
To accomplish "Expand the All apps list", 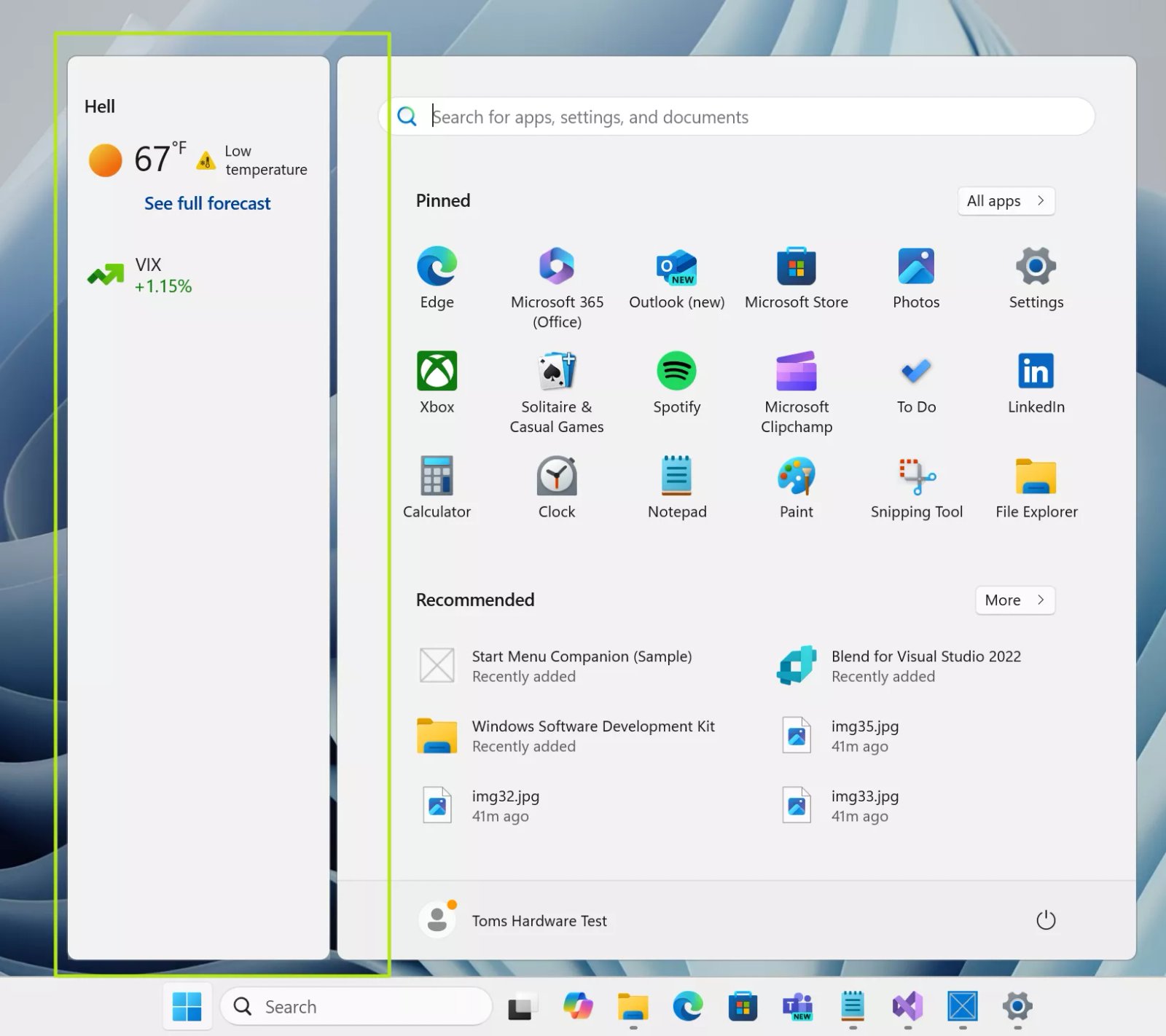I will pyautogui.click(x=1006, y=201).
